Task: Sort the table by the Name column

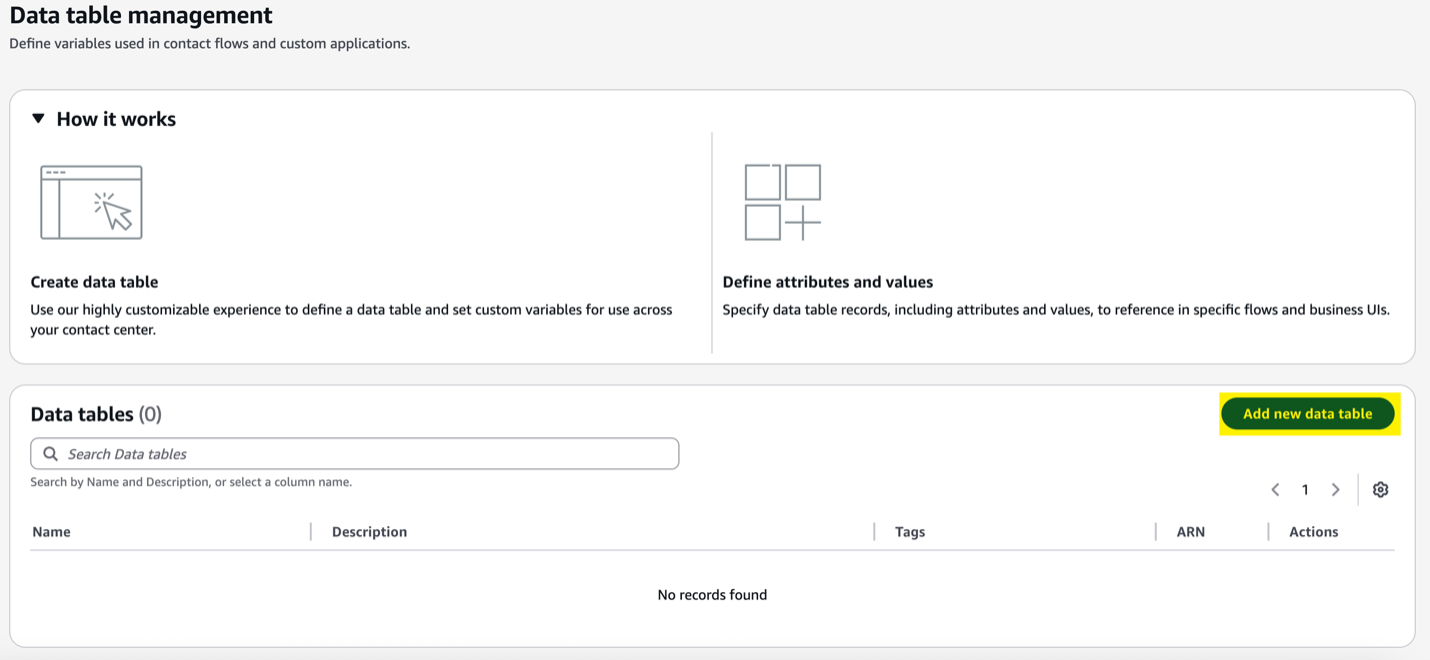Action: click(x=51, y=531)
